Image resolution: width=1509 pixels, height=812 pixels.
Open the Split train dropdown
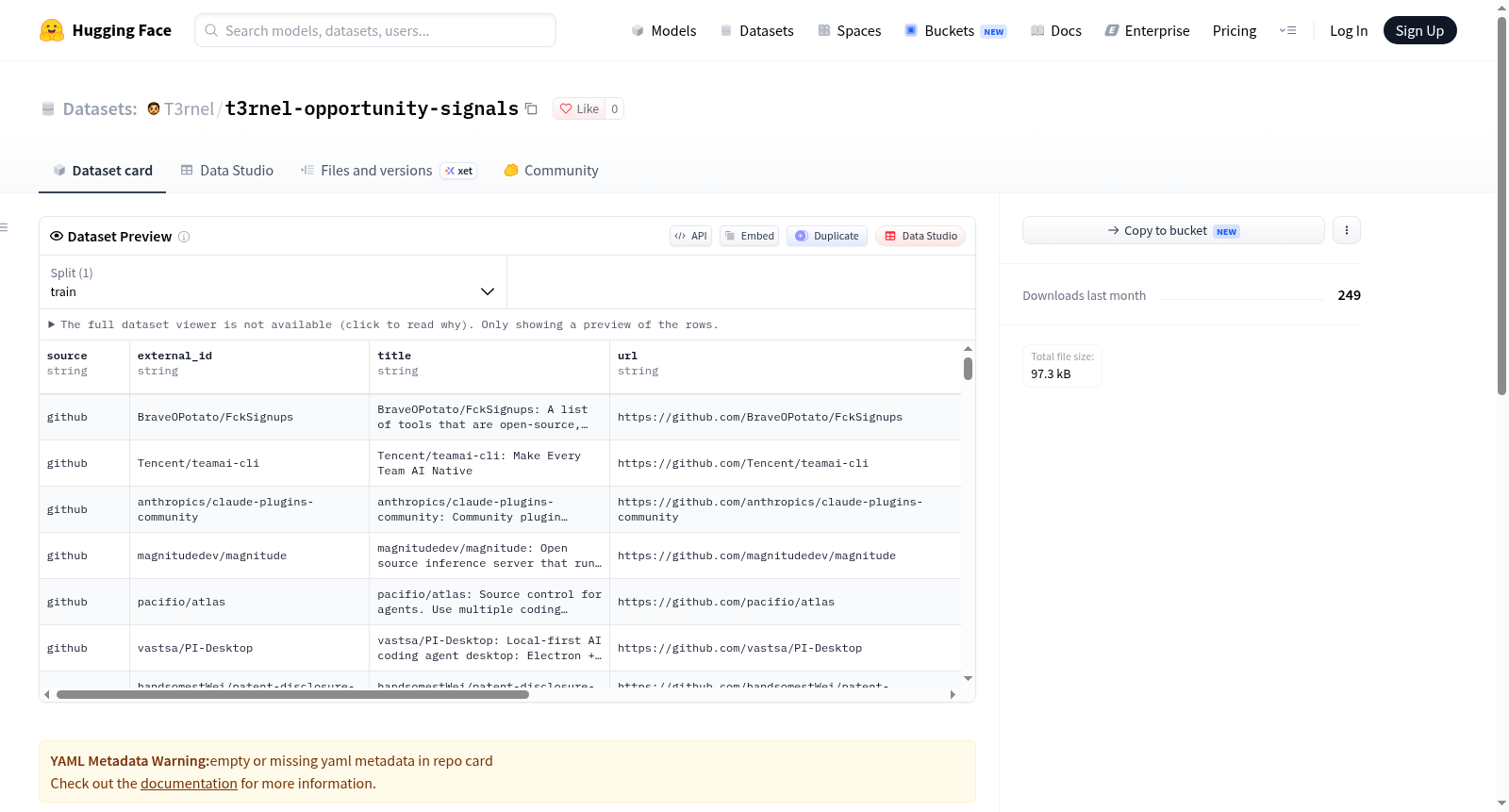pyautogui.click(x=273, y=282)
